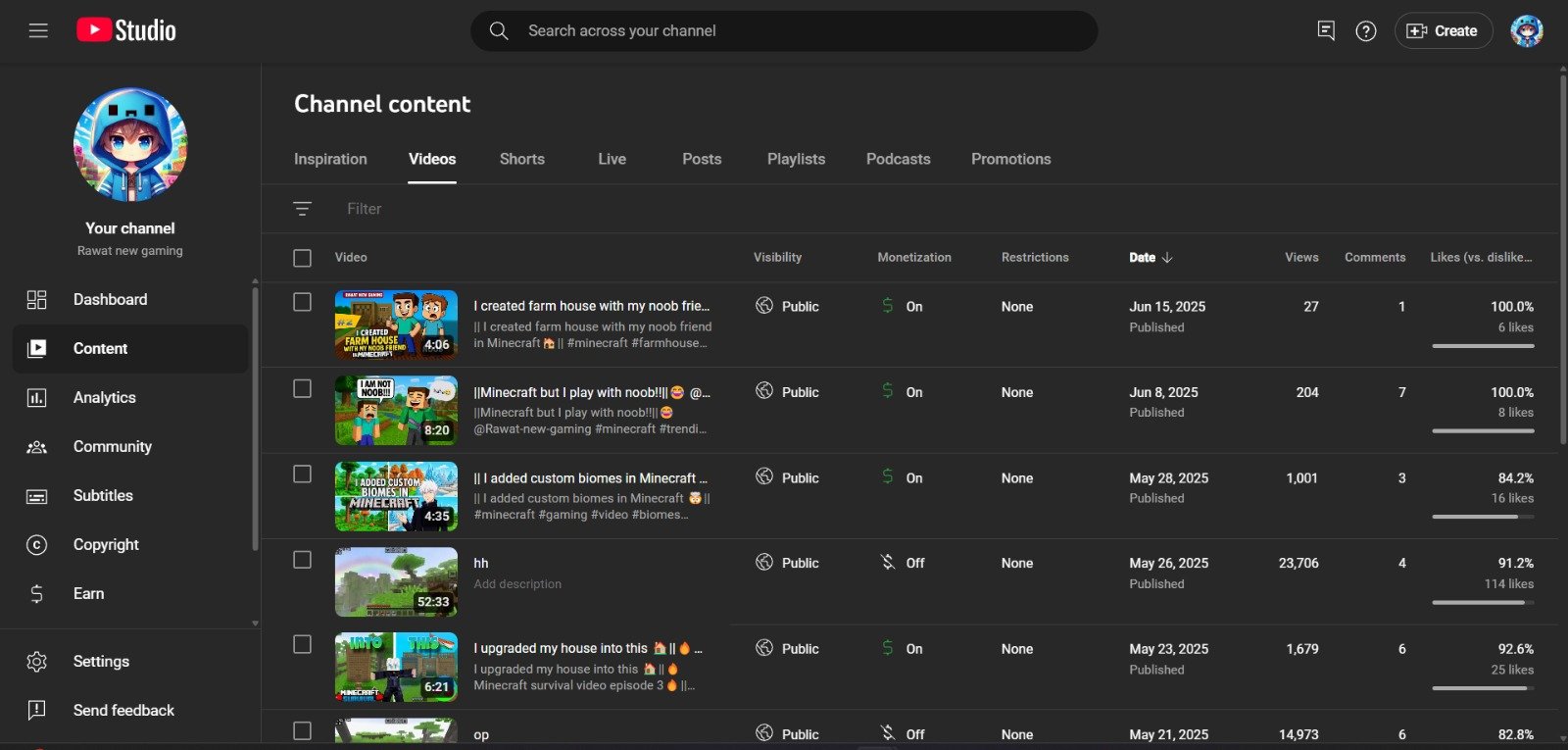Screen dimensions: 1568x750
Task: Click monetization dollar icon for Jun 8 video
Action: click(x=887, y=391)
